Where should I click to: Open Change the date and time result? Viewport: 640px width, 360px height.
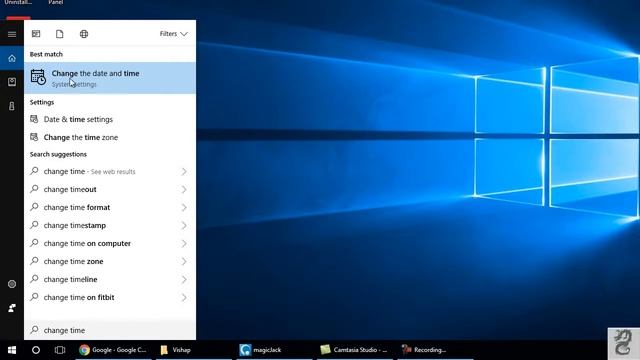pyautogui.click(x=110, y=78)
